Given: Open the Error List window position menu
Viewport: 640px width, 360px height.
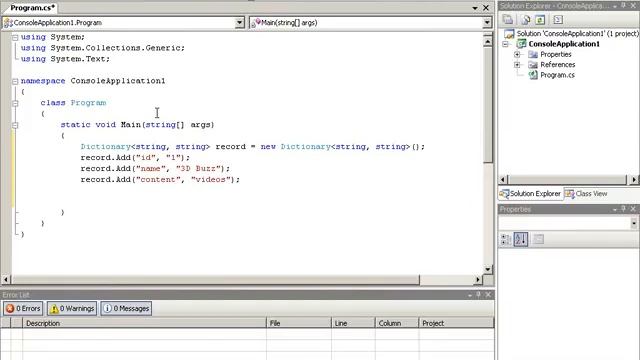Looking at the screenshot, I should pos(470,295).
